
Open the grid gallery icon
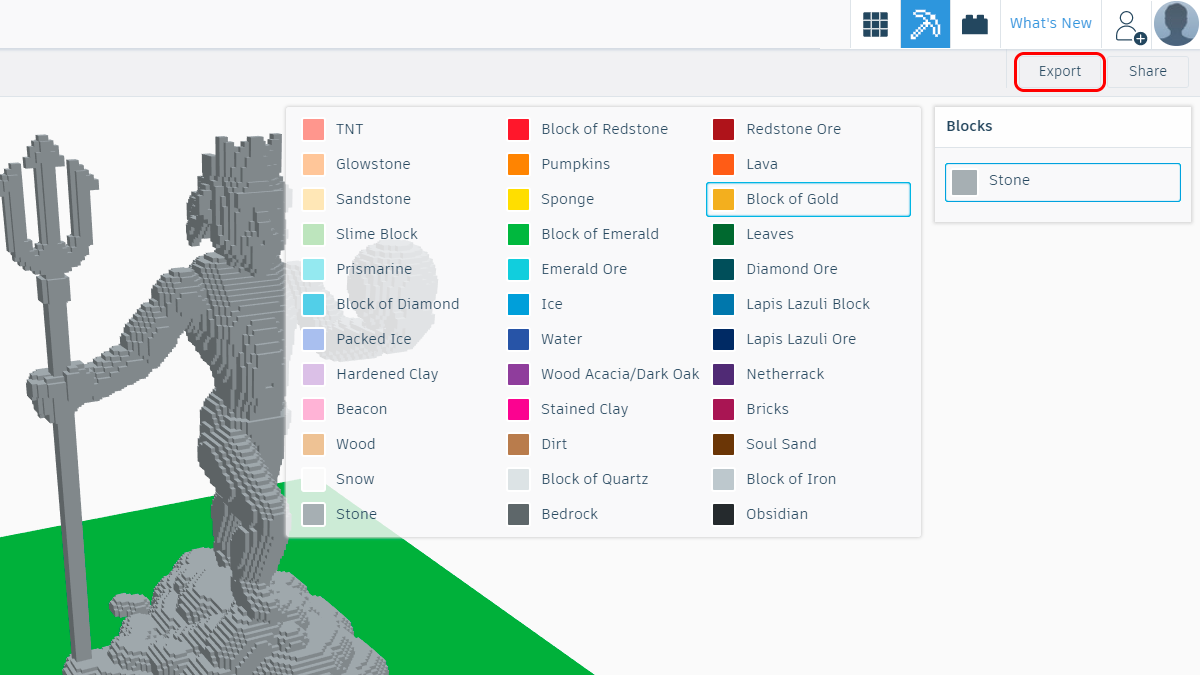(x=875, y=24)
